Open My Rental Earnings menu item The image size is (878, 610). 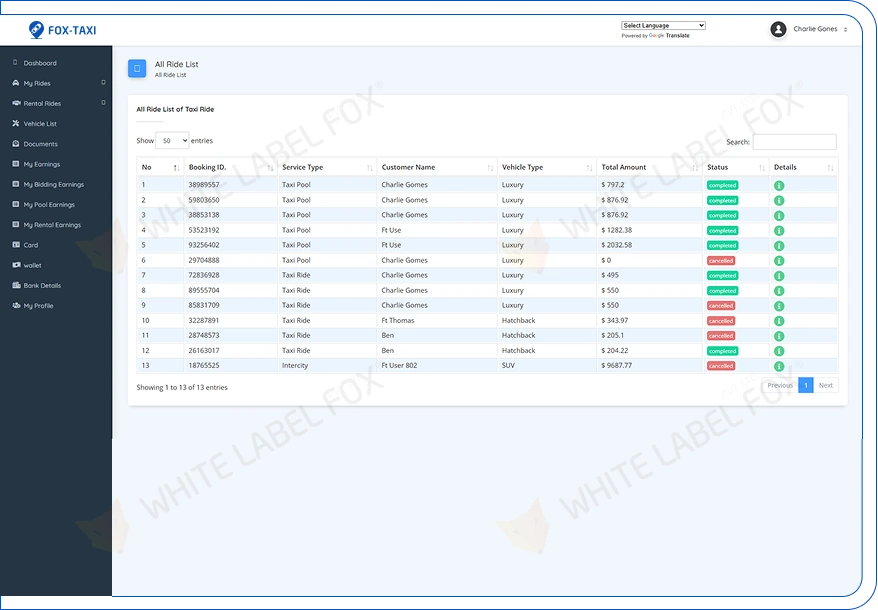52,225
